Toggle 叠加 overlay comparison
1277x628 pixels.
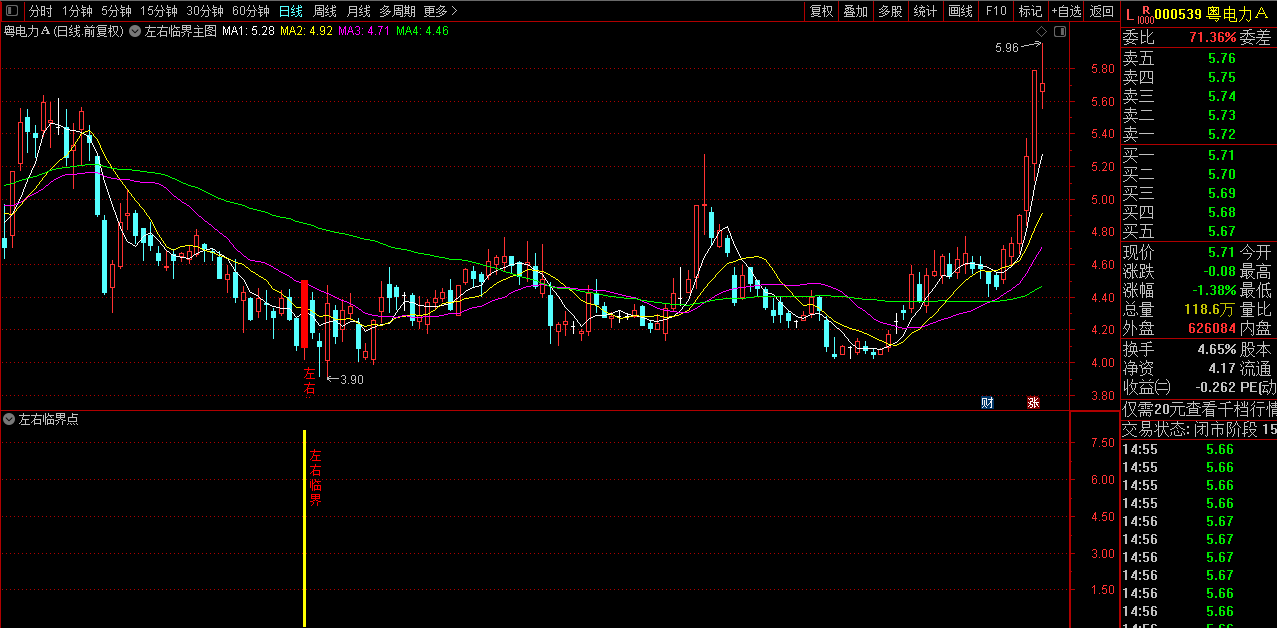pyautogui.click(x=855, y=11)
